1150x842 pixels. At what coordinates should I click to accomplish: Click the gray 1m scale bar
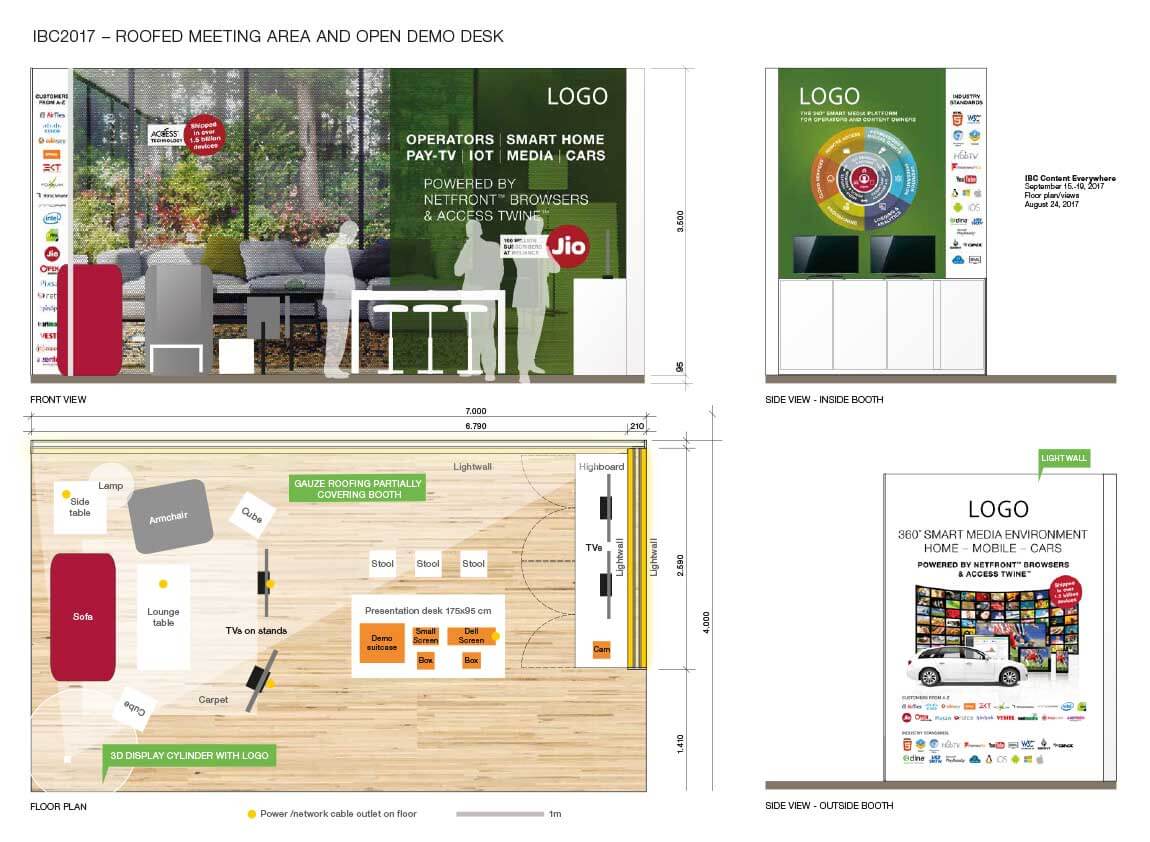tap(499, 814)
